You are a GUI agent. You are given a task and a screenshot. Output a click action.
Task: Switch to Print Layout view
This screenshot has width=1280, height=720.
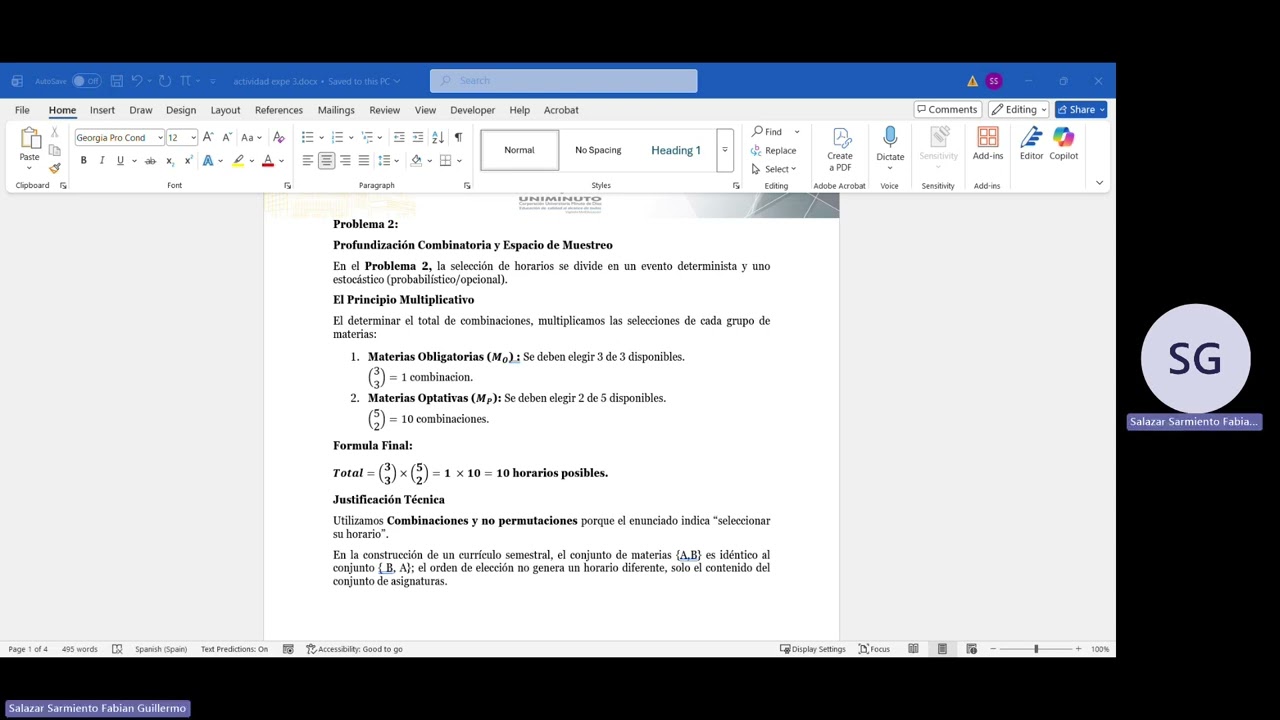pyautogui.click(x=942, y=649)
